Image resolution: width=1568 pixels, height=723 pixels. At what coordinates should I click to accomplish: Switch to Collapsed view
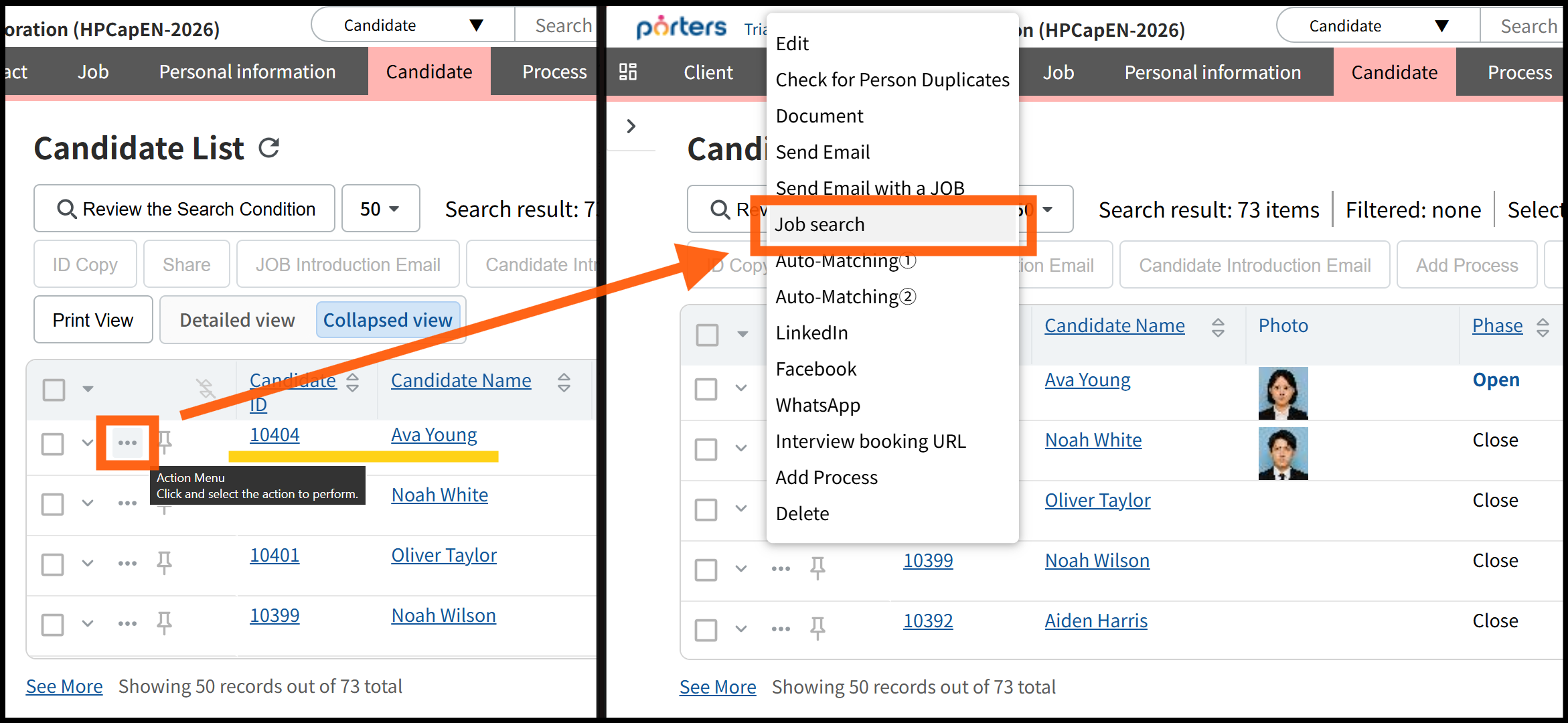(x=388, y=320)
